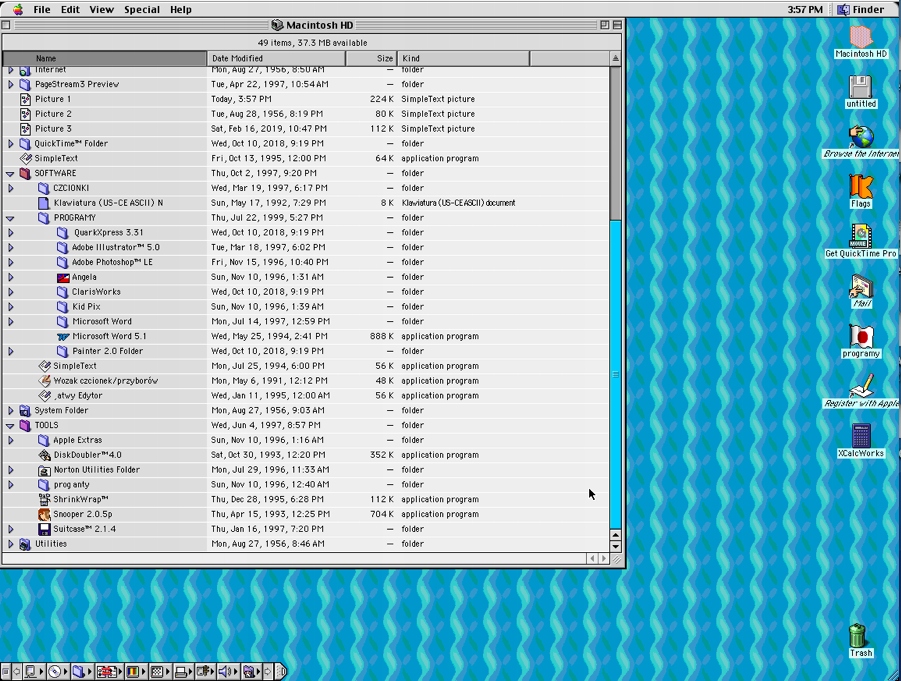Collapse the TOOLS folder triangle
Image resolution: width=901 pixels, height=681 pixels.
pyautogui.click(x=10, y=426)
